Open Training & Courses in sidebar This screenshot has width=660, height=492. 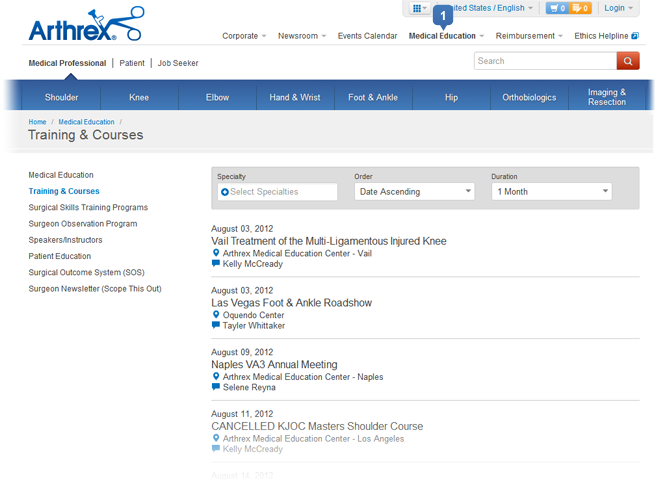(64, 191)
